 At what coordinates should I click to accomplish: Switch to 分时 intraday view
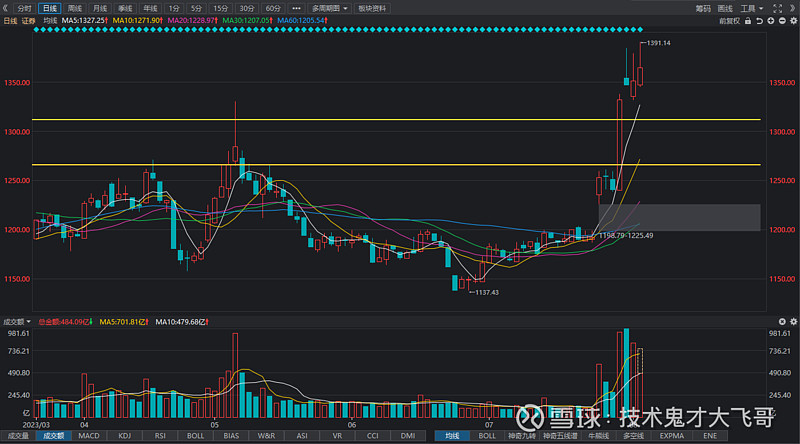point(24,8)
